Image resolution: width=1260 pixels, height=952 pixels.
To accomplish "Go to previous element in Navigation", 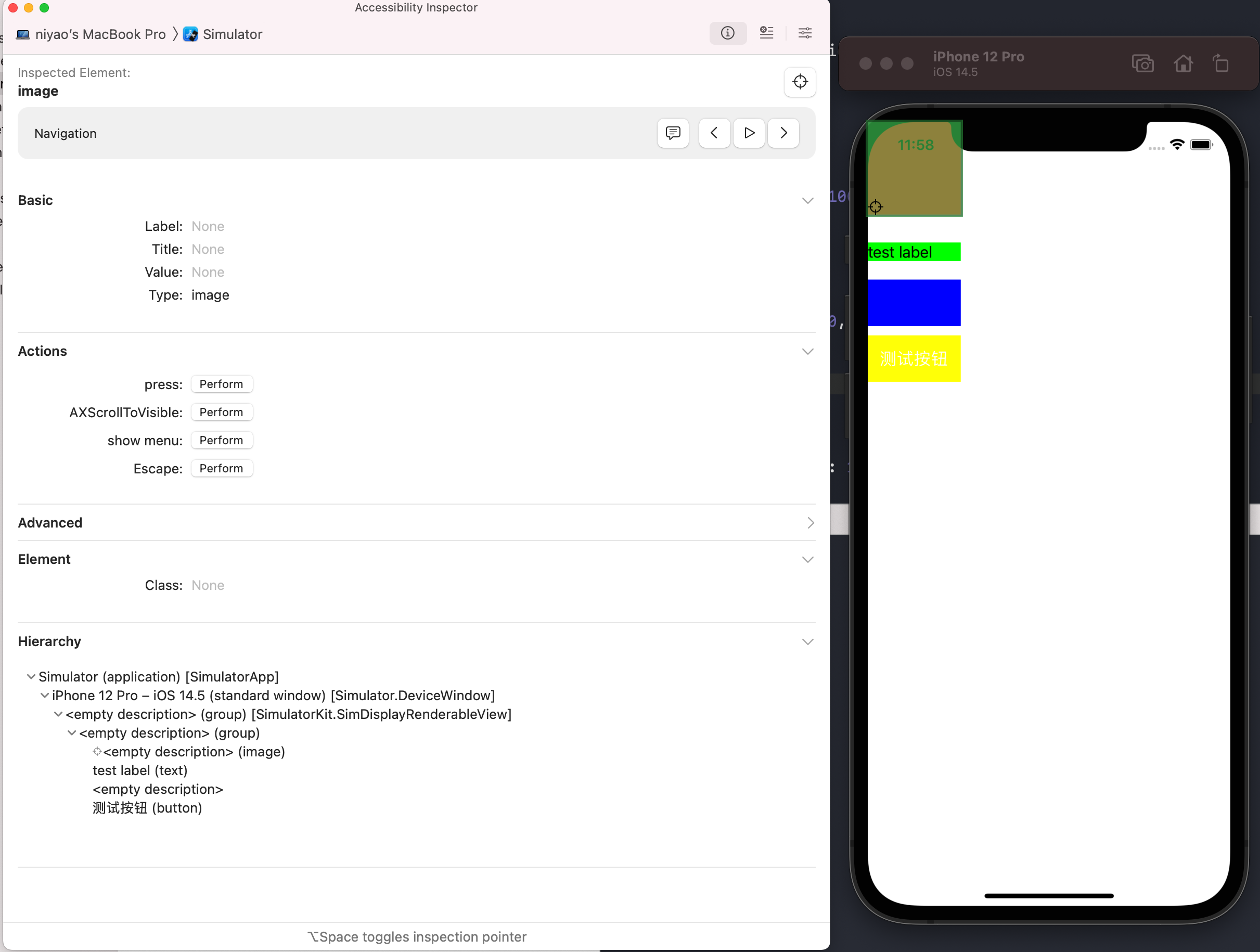I will (714, 133).
